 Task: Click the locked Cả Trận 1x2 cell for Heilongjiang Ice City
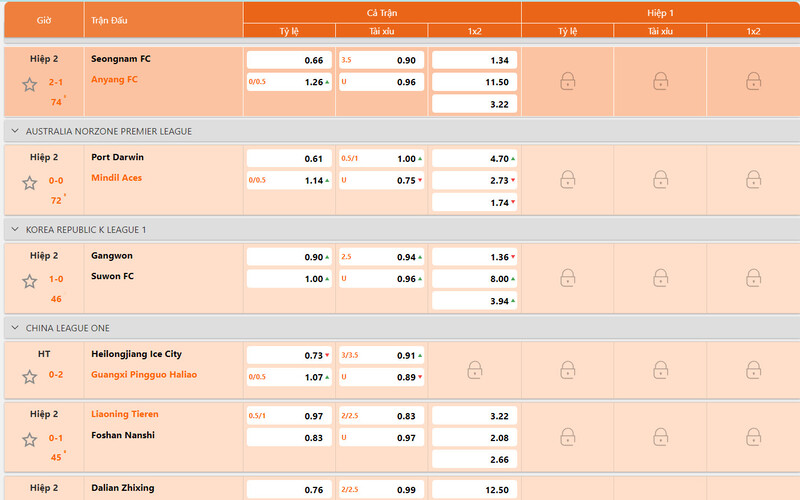coord(474,370)
